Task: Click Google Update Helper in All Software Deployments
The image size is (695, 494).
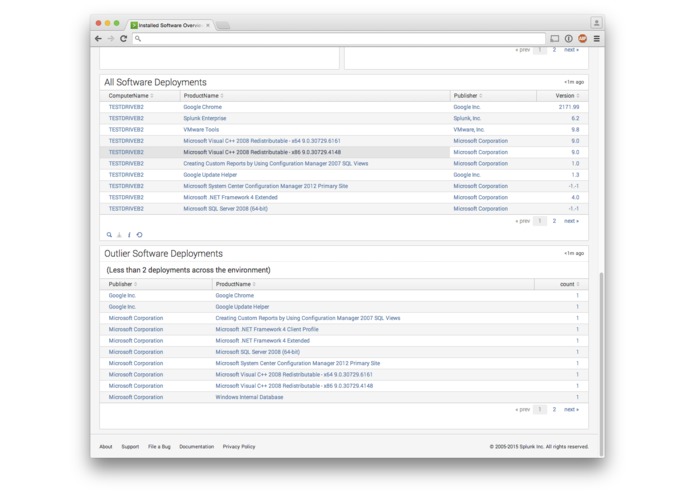Action: pos(210,175)
